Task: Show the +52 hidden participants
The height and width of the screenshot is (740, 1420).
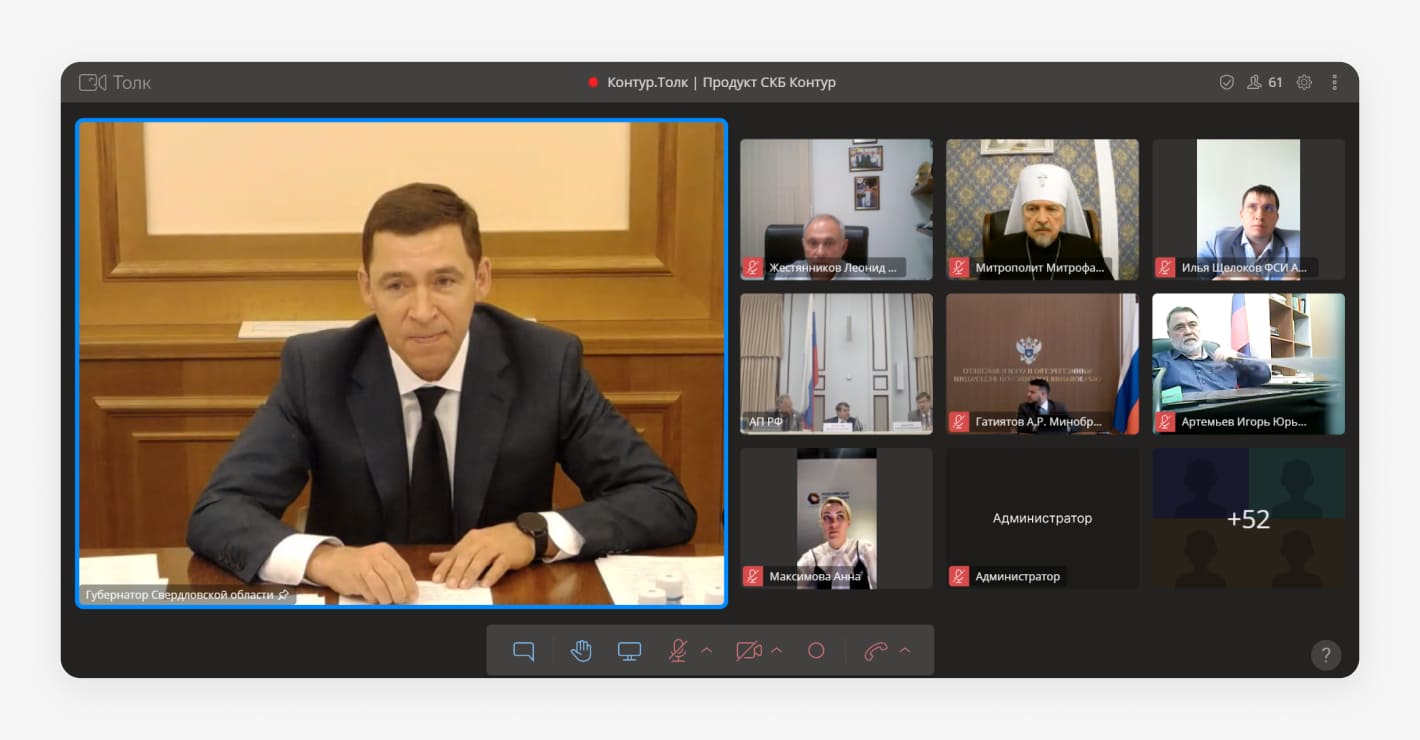Action: [x=1248, y=519]
